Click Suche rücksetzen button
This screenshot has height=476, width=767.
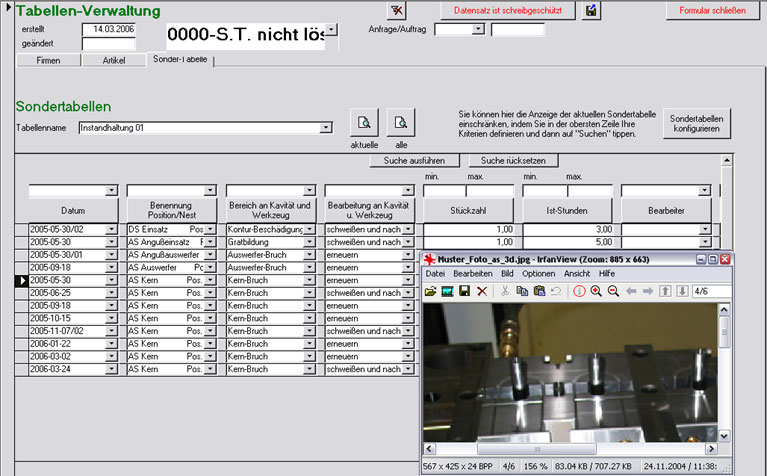pos(513,160)
